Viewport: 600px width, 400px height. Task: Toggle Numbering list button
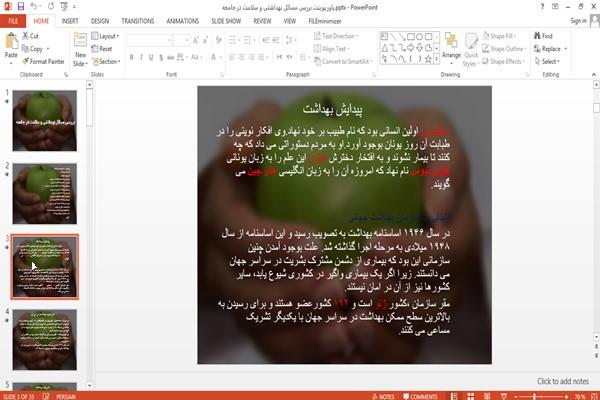pyautogui.click(x=248, y=40)
